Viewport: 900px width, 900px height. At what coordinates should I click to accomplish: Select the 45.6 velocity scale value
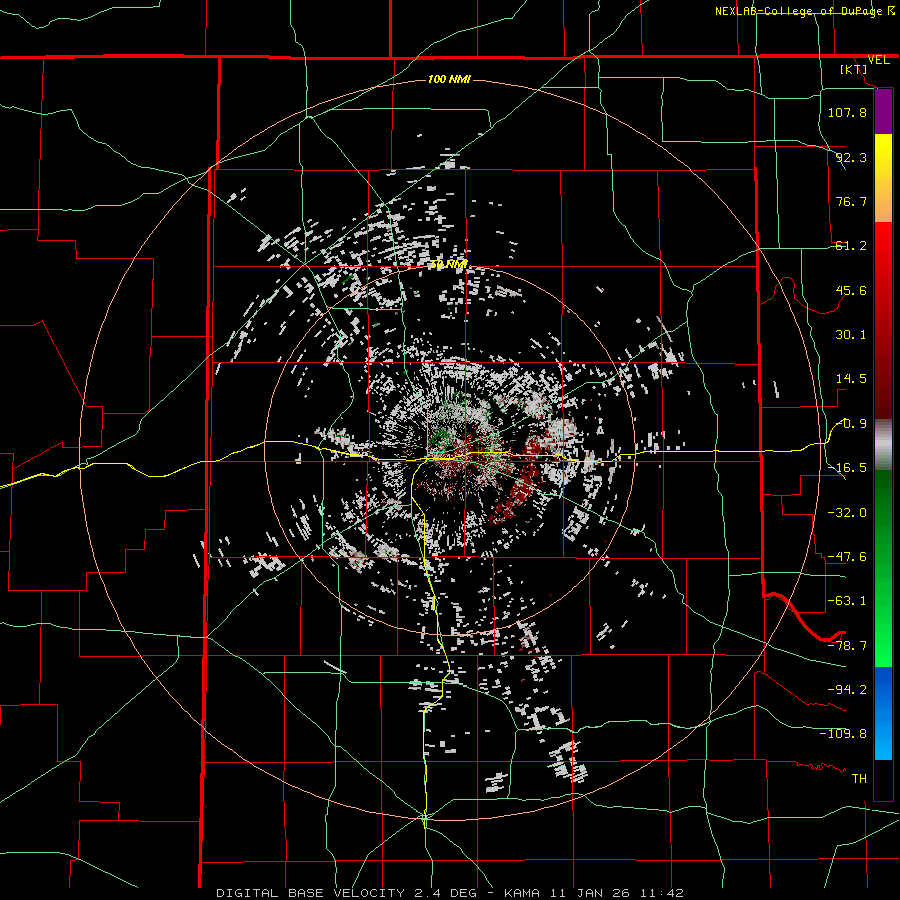pos(851,290)
